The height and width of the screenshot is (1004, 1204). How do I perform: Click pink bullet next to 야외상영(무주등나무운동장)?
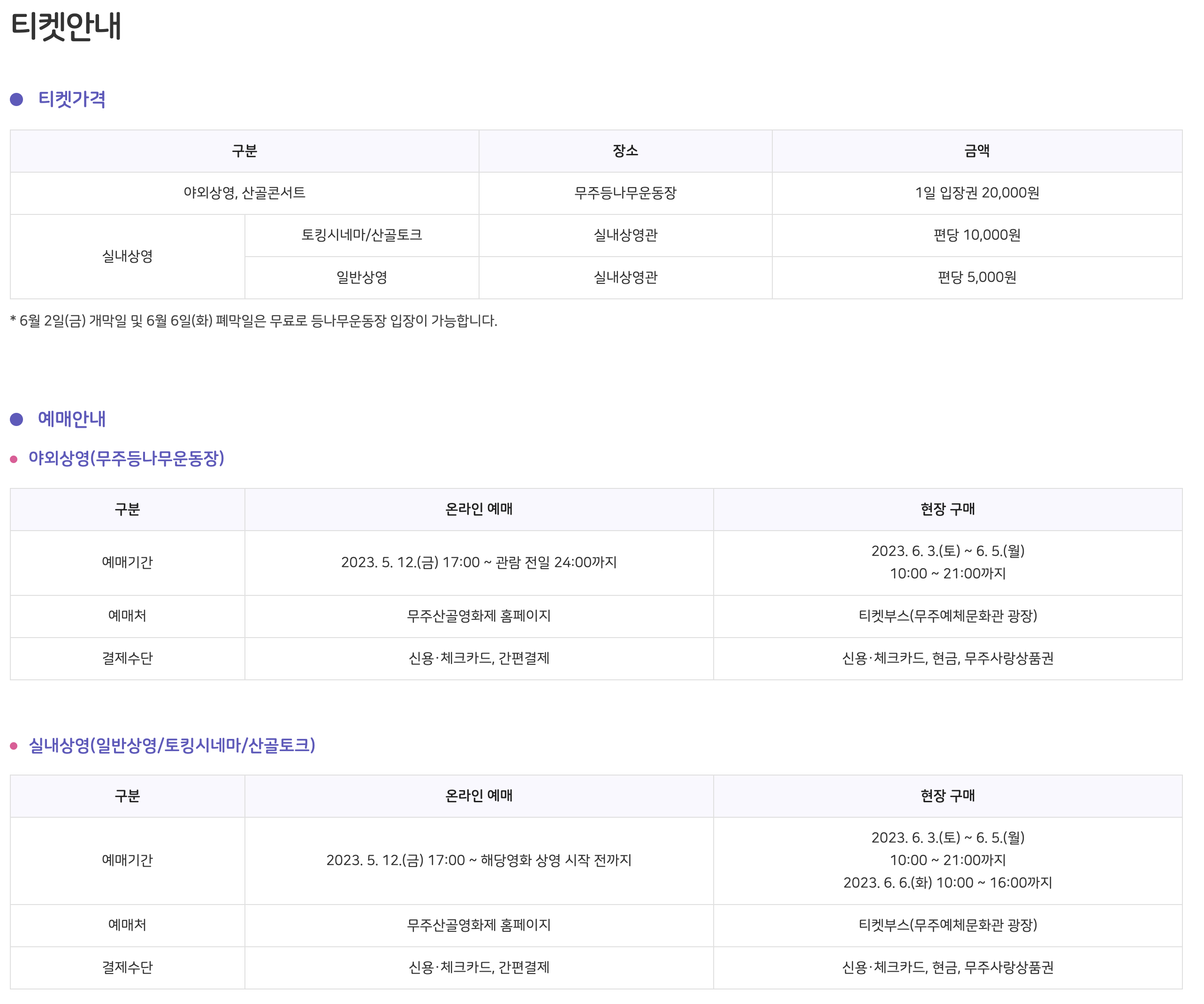coord(14,459)
